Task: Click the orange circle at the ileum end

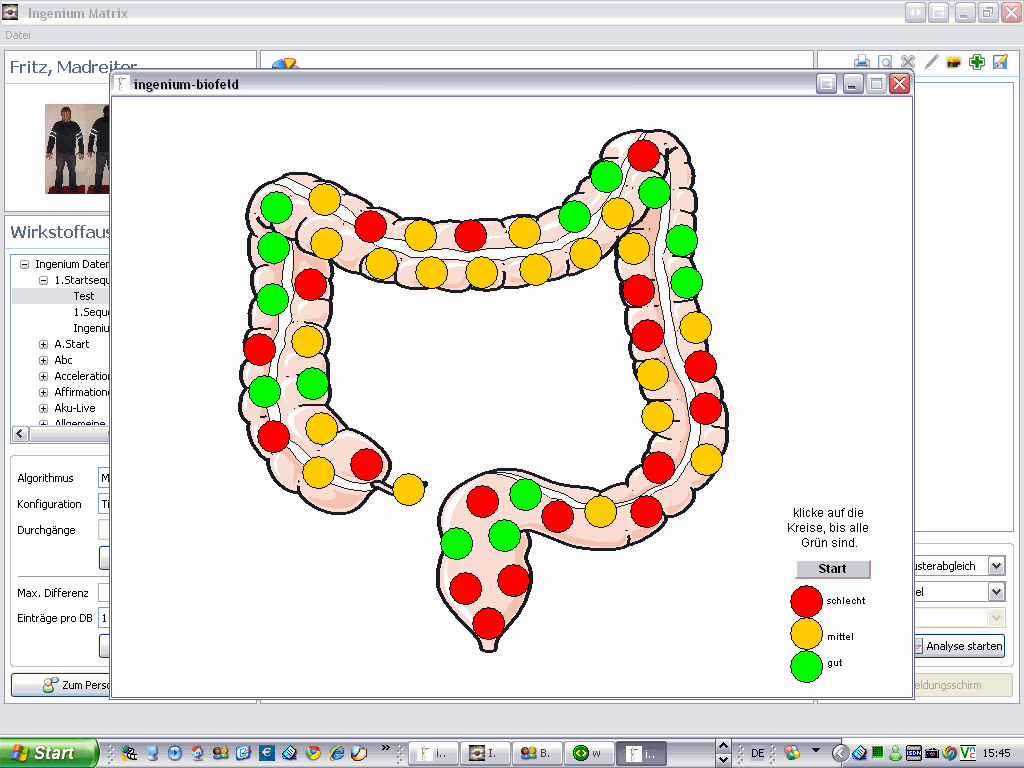Action: pos(408,489)
